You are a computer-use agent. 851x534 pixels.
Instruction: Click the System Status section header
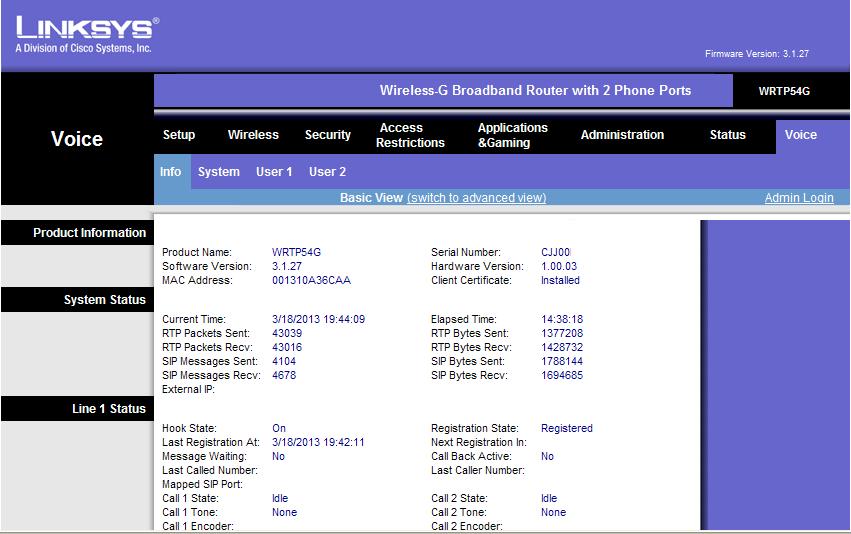click(78, 300)
